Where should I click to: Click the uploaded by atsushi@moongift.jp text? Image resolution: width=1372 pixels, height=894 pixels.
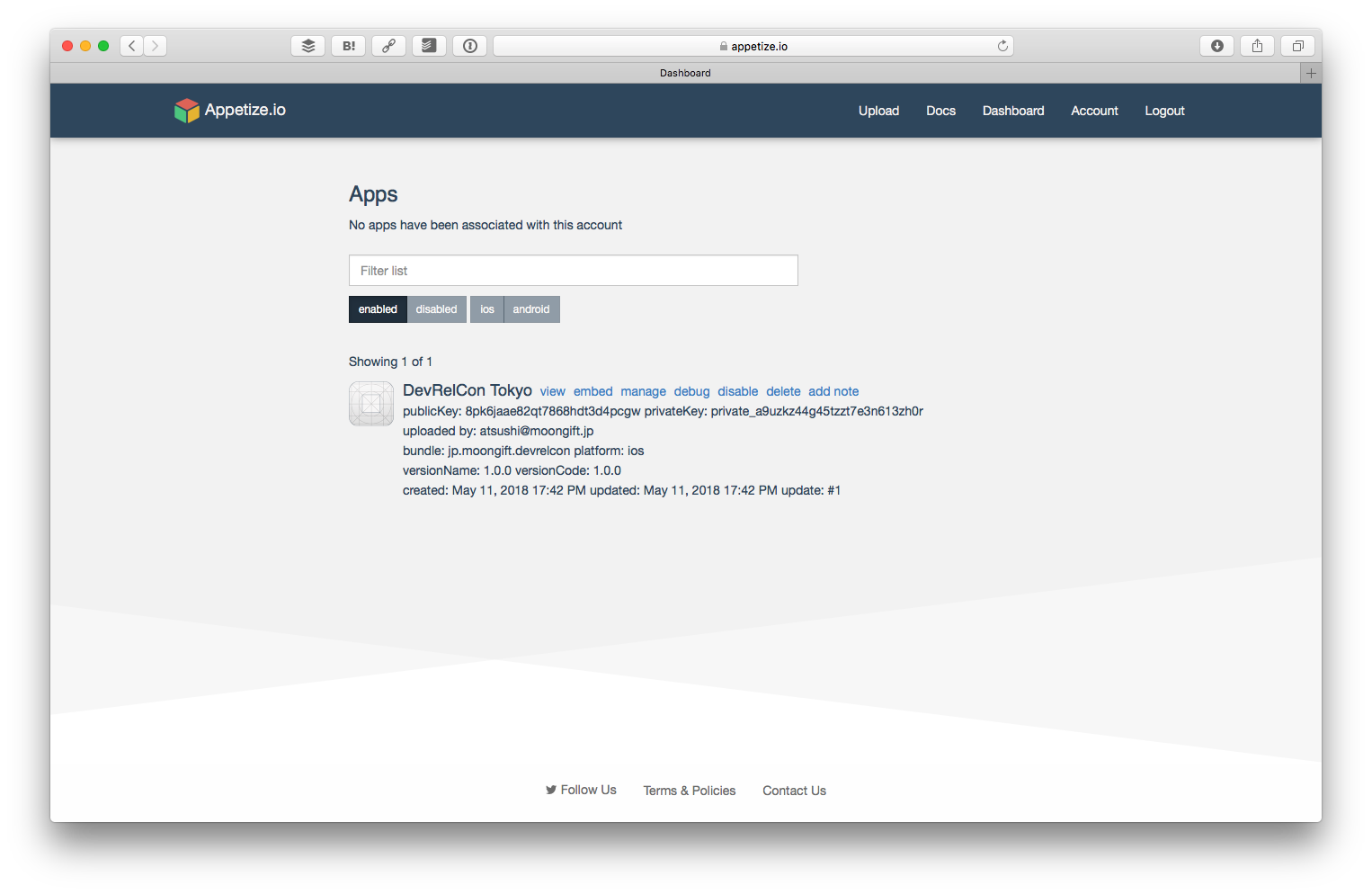498,431
